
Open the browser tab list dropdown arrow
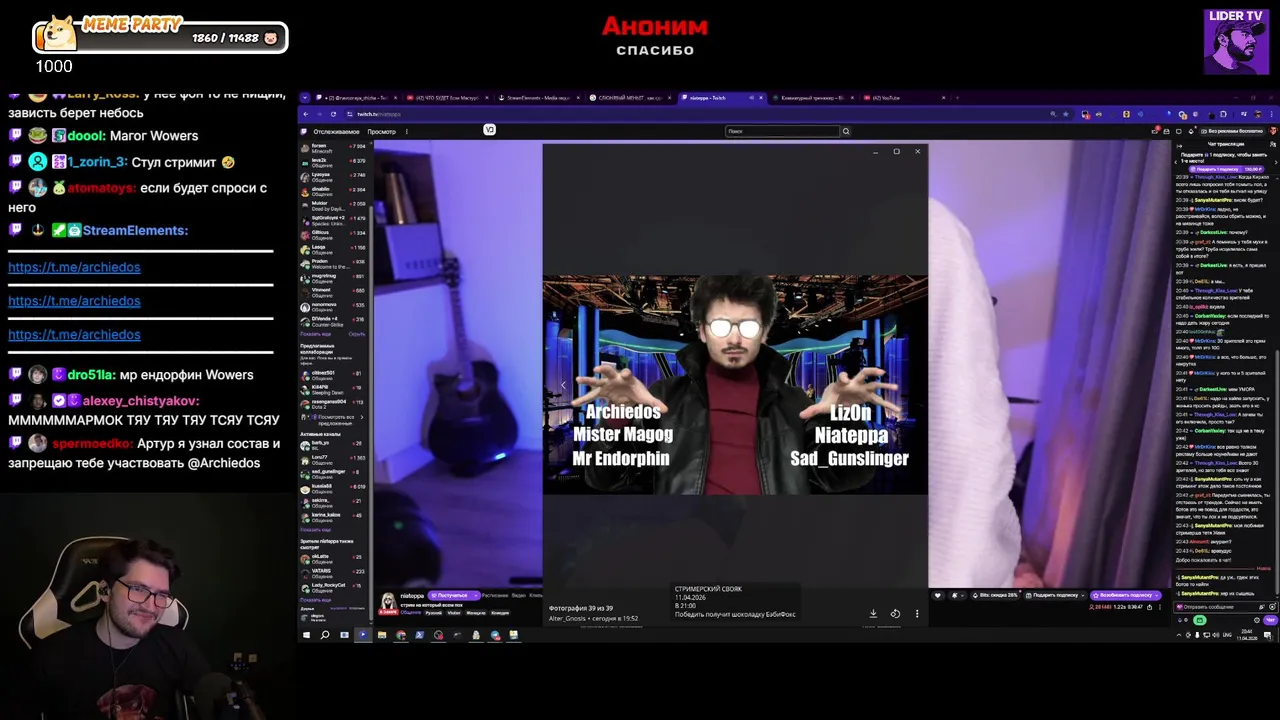tap(306, 97)
